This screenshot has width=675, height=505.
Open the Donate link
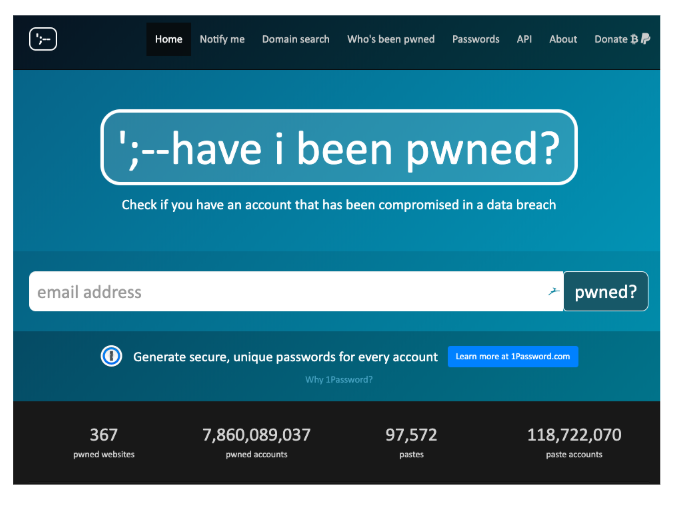(x=622, y=39)
